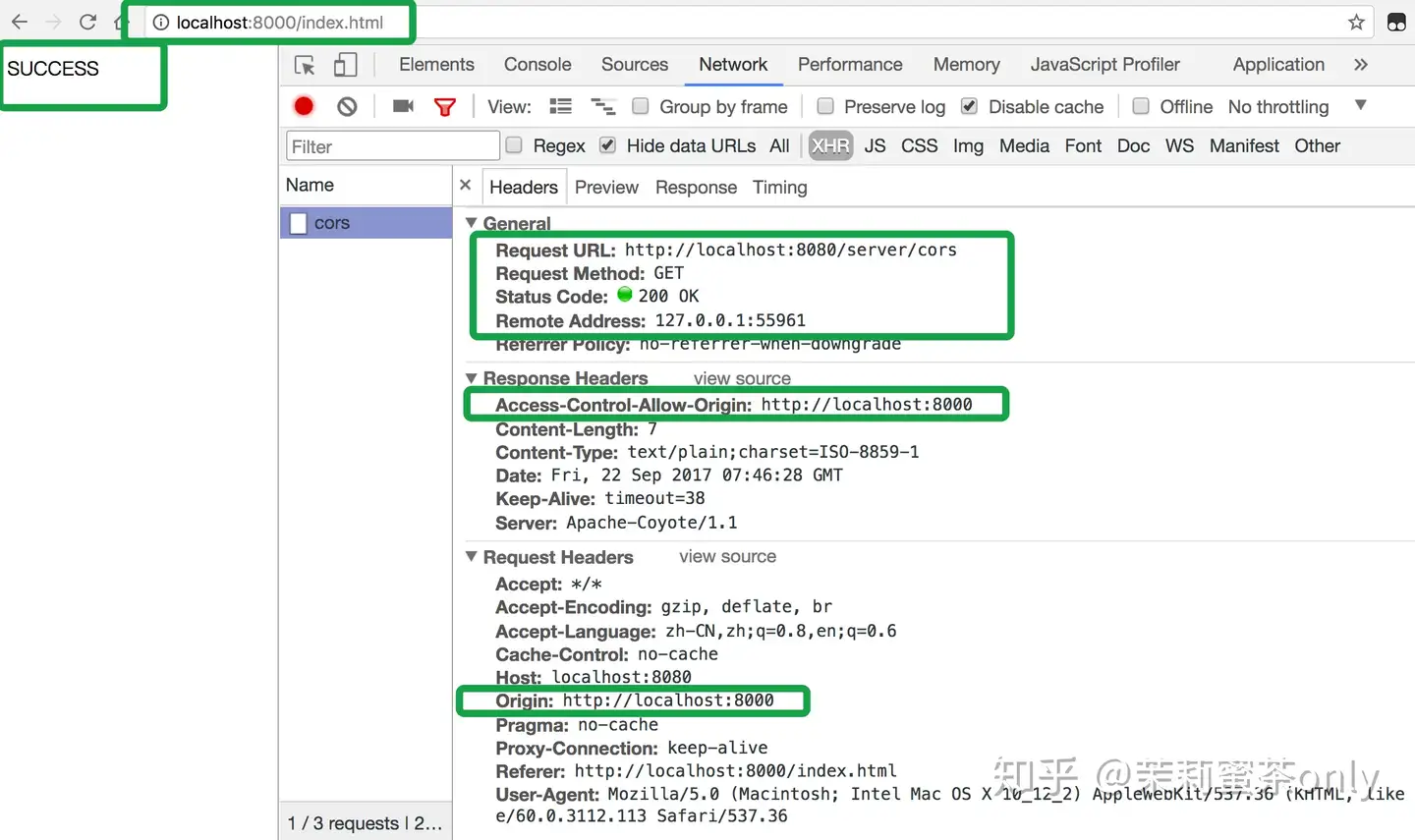Open the Console panel
1415x840 pixels.
[538, 65]
